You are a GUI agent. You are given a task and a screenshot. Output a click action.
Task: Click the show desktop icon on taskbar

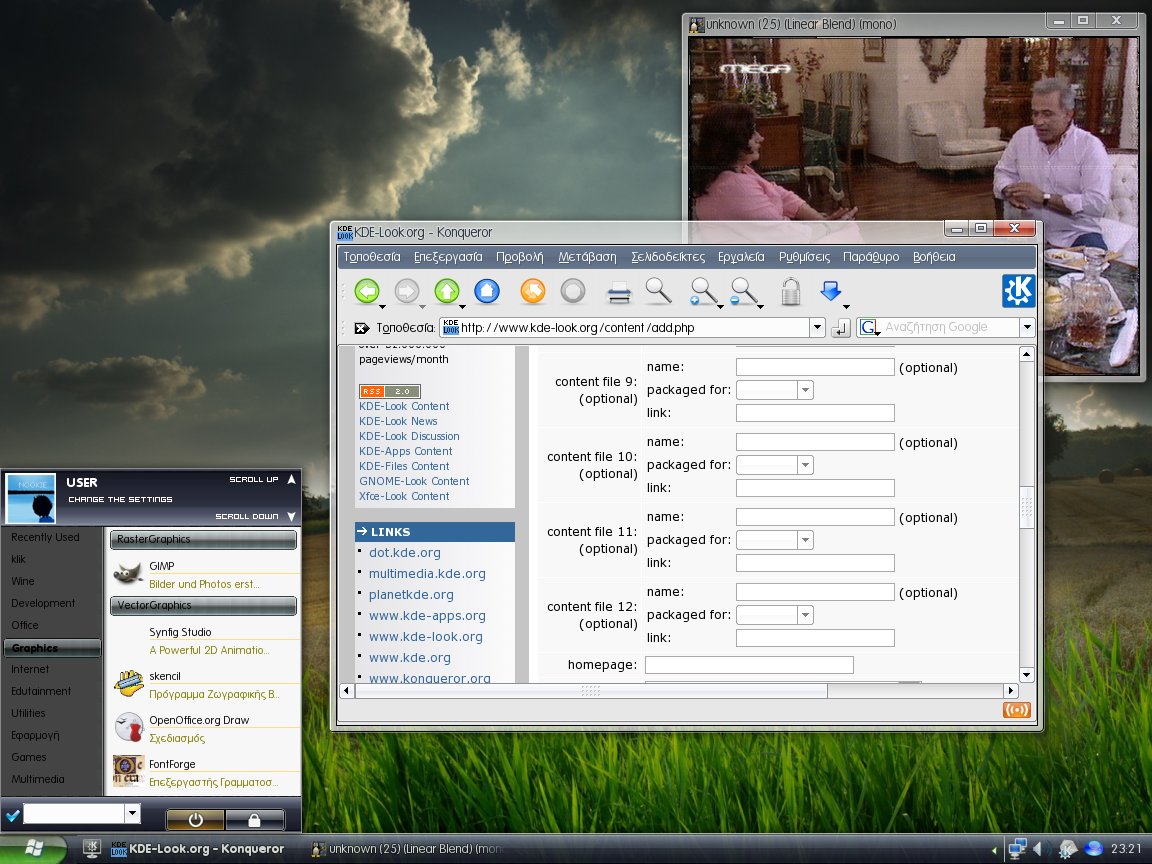91,849
